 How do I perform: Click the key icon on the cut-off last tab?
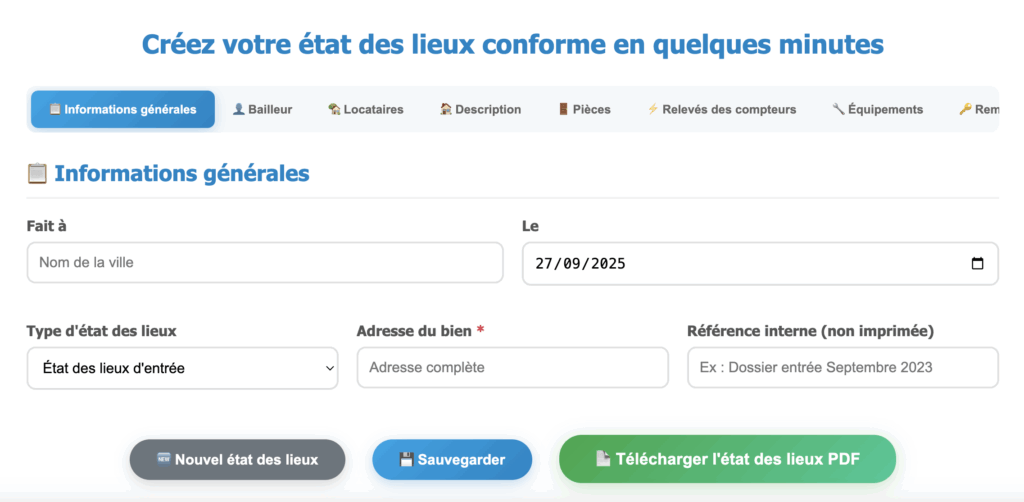(x=965, y=109)
